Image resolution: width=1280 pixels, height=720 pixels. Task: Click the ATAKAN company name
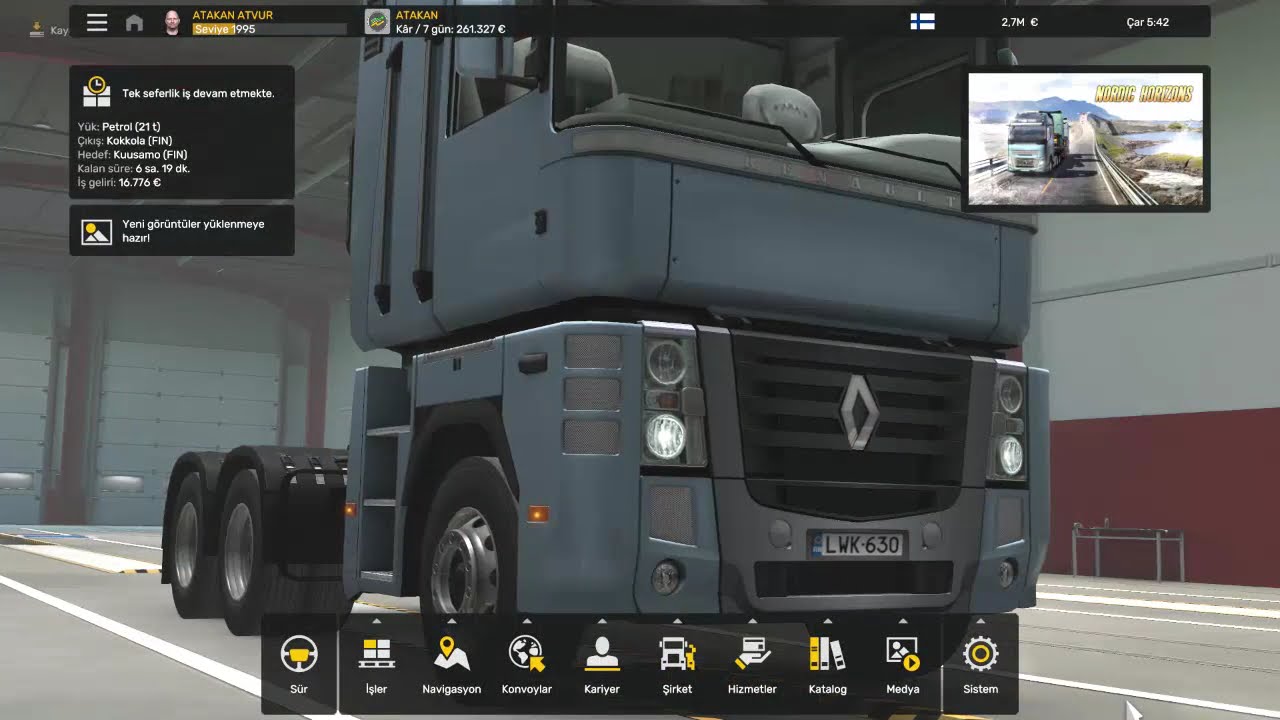[x=417, y=15]
